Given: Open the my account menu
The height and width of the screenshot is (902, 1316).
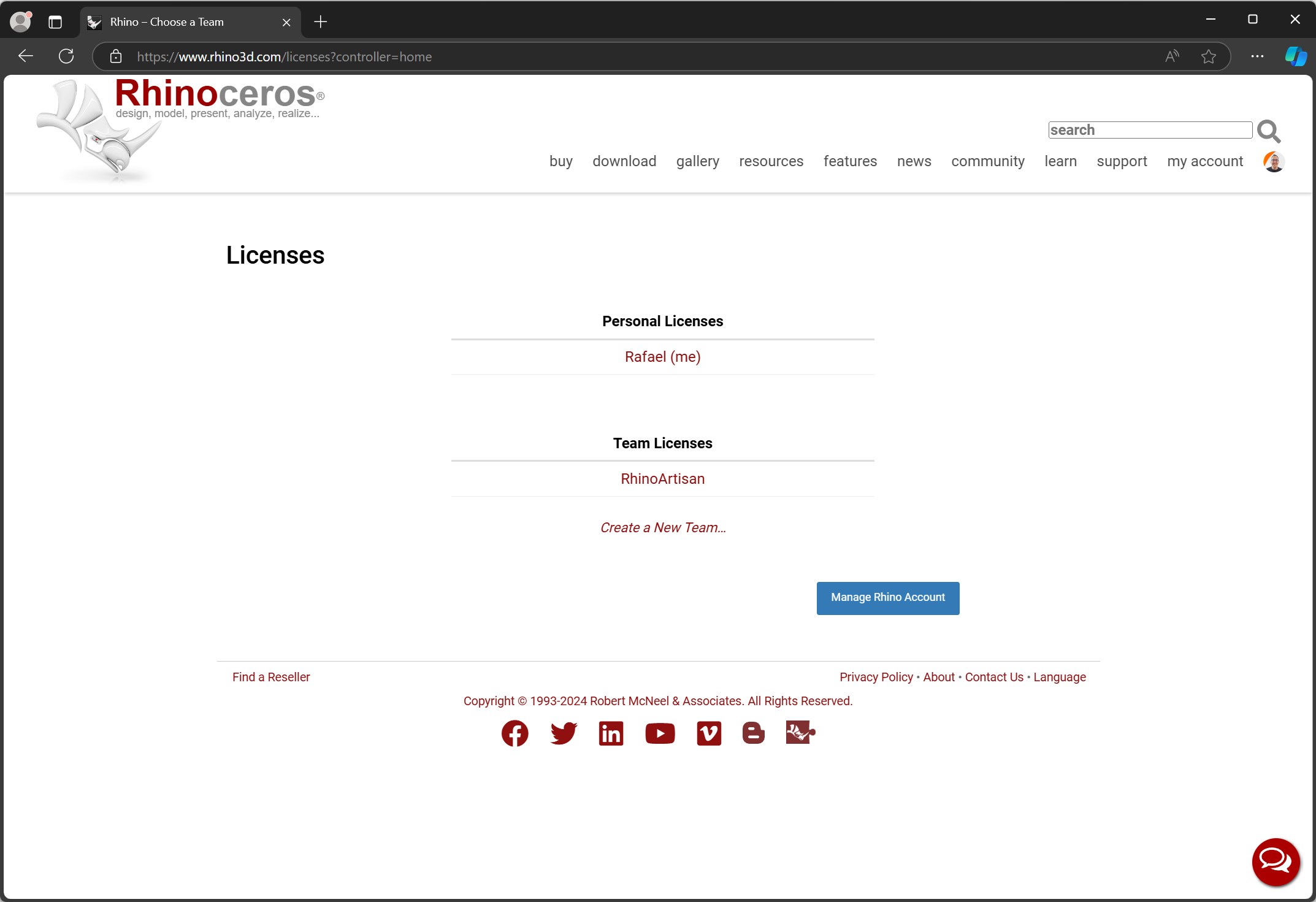Looking at the screenshot, I should click(x=1204, y=161).
